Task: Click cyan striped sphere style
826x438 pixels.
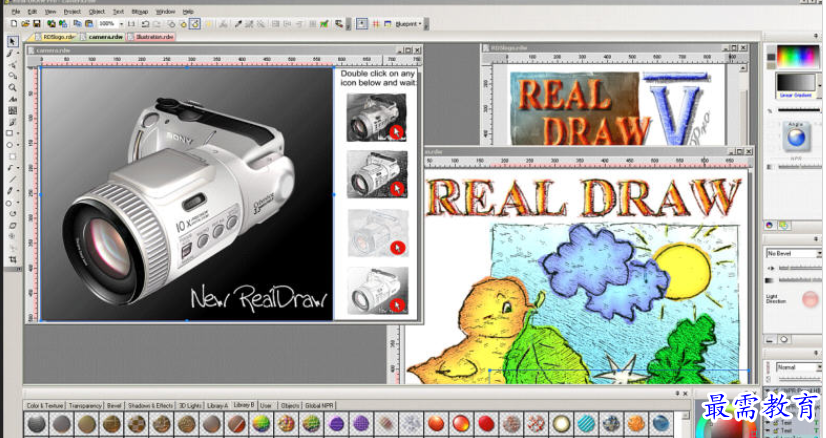Action: [x=586, y=423]
